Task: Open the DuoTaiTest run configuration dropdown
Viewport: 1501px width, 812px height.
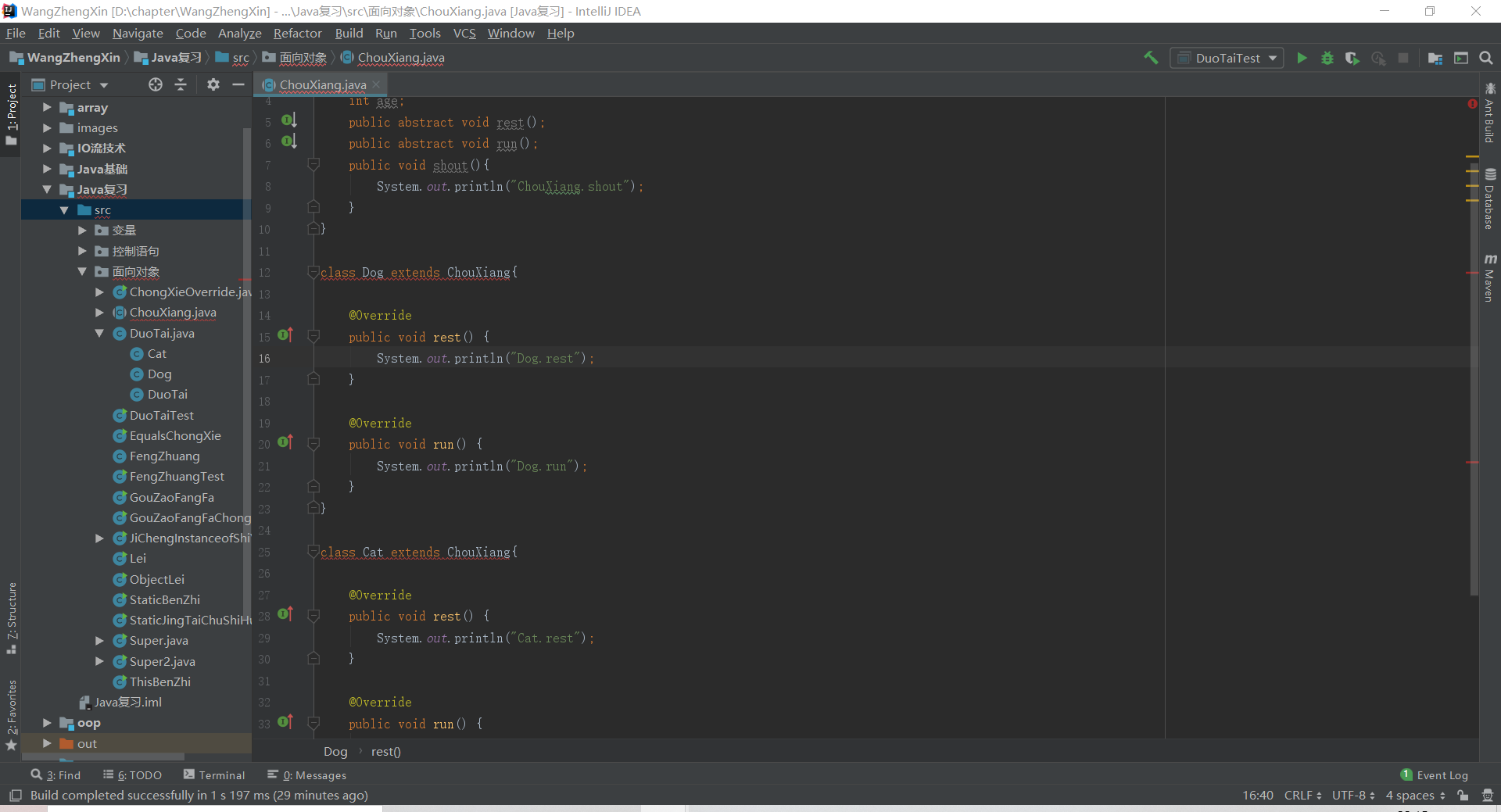Action: click(x=1227, y=58)
